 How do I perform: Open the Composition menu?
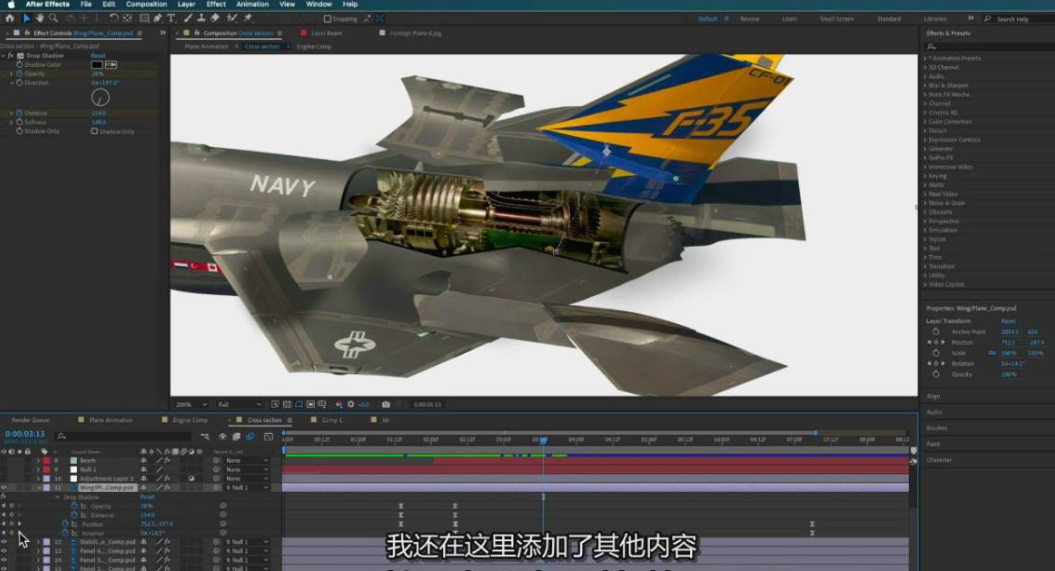pos(146,4)
